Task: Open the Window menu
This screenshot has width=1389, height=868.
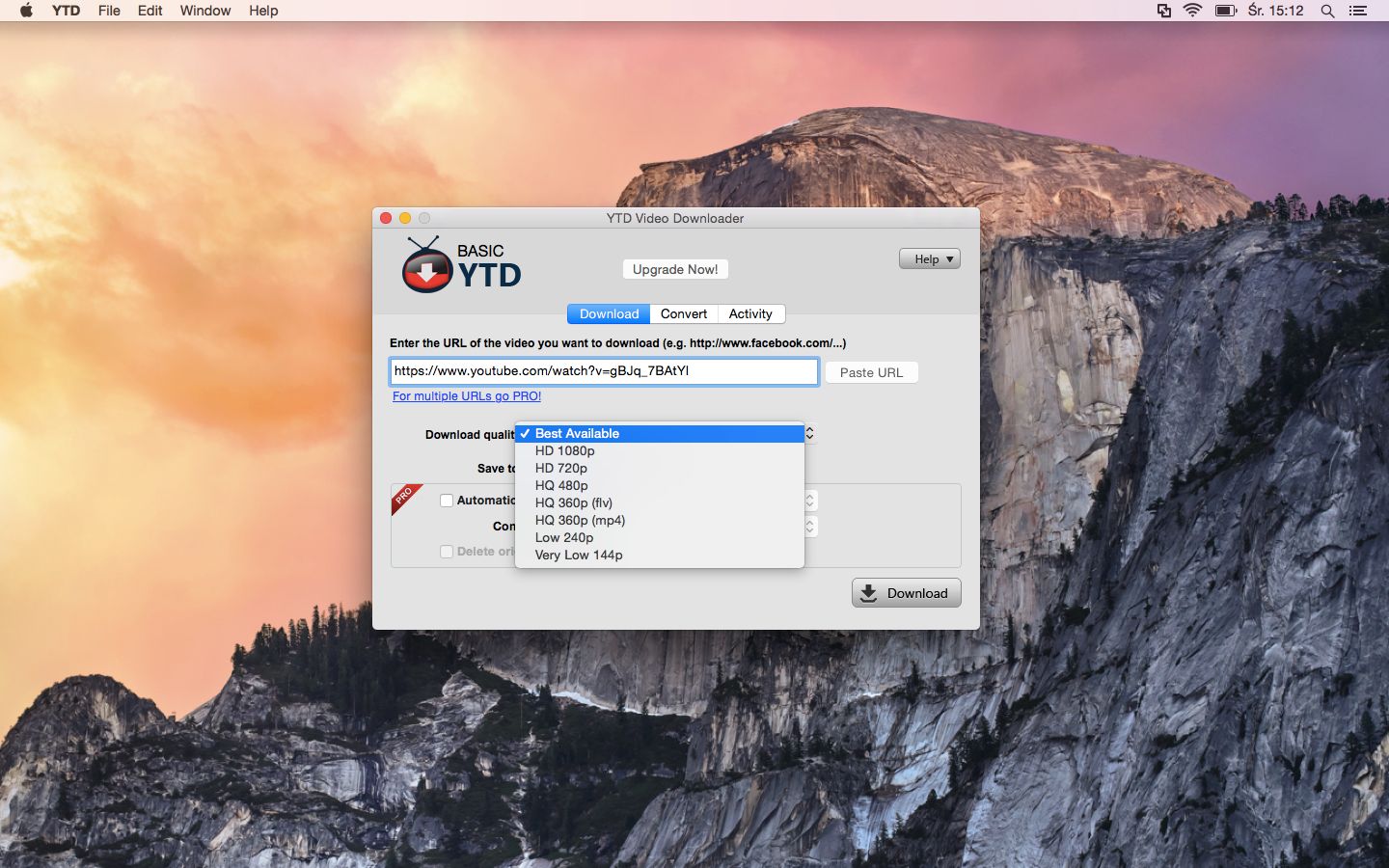Action: pos(205,11)
